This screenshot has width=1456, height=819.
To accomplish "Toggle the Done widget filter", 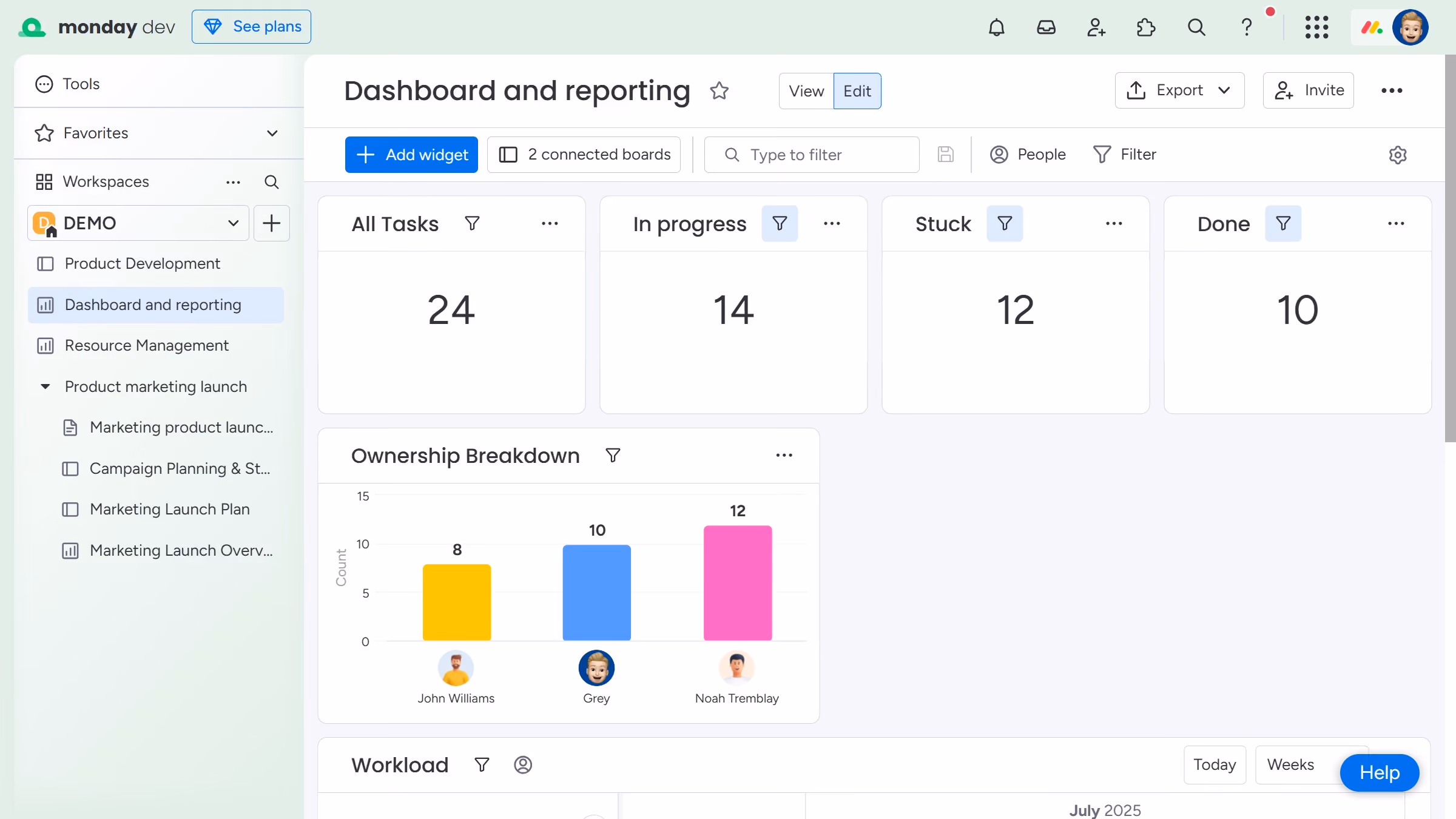I will tap(1283, 223).
